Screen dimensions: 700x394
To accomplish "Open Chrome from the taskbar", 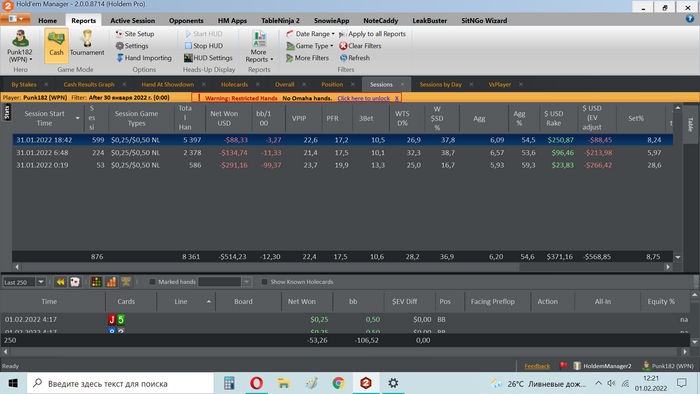I will 338,383.
